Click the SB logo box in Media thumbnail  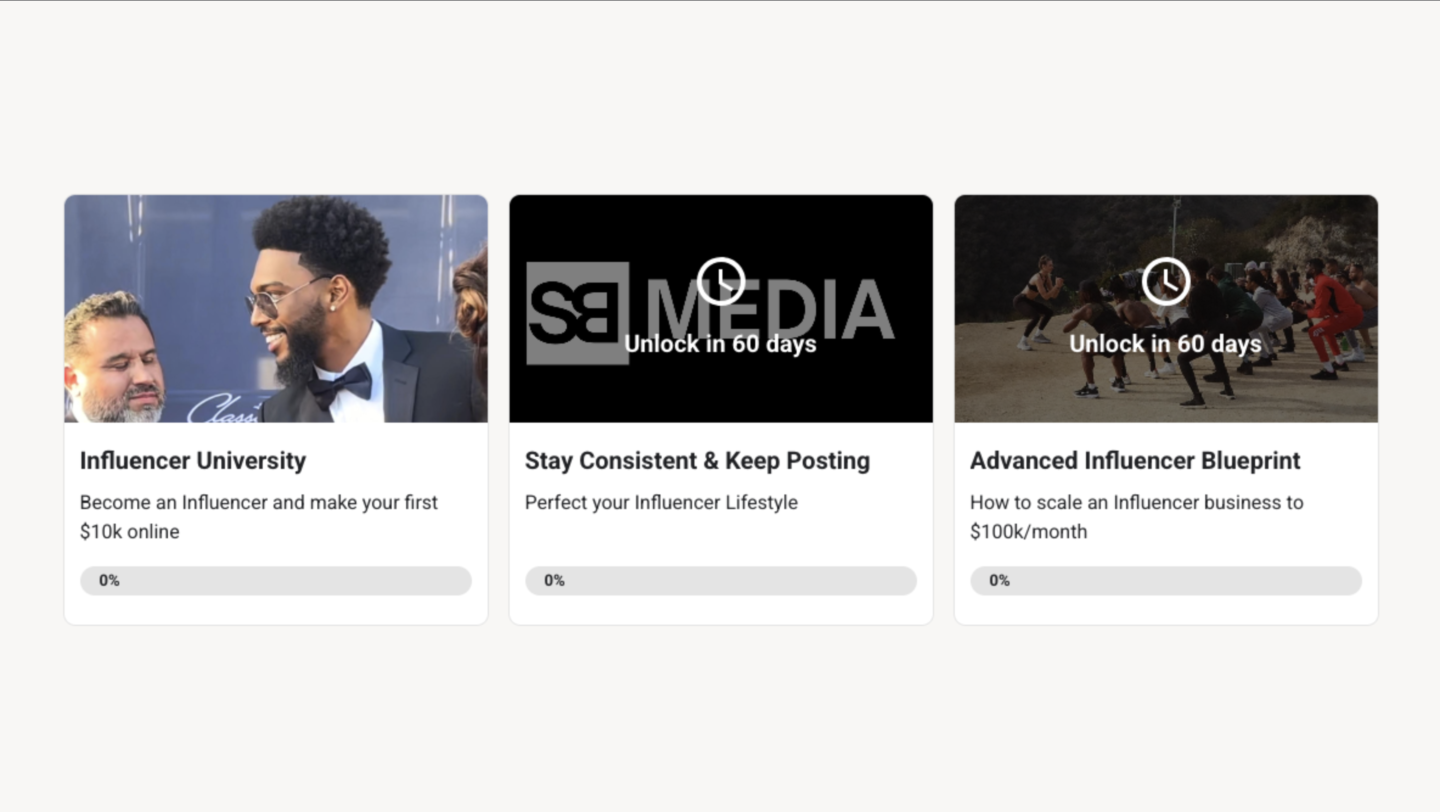tap(577, 312)
